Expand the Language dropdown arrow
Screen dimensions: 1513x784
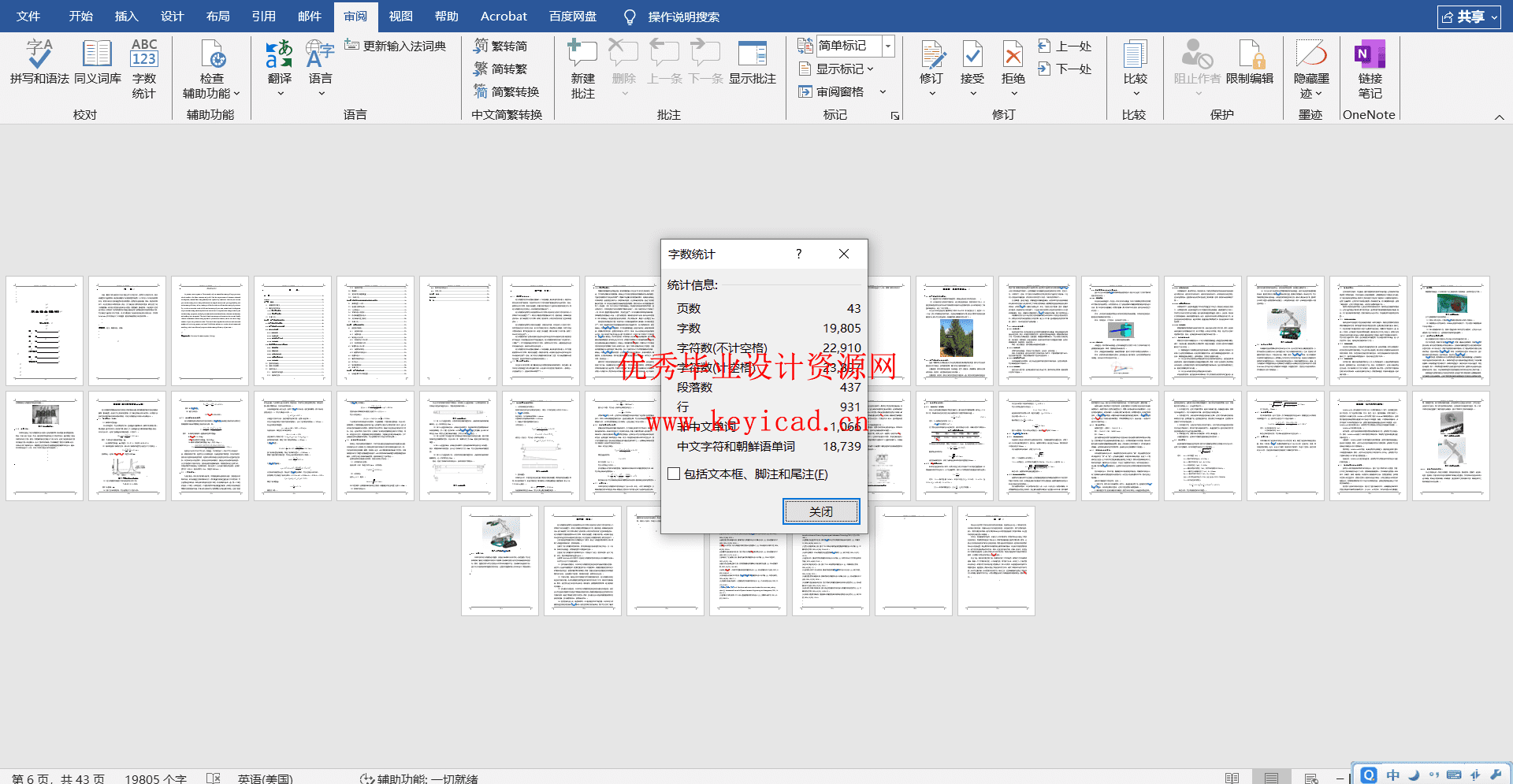pos(321,94)
